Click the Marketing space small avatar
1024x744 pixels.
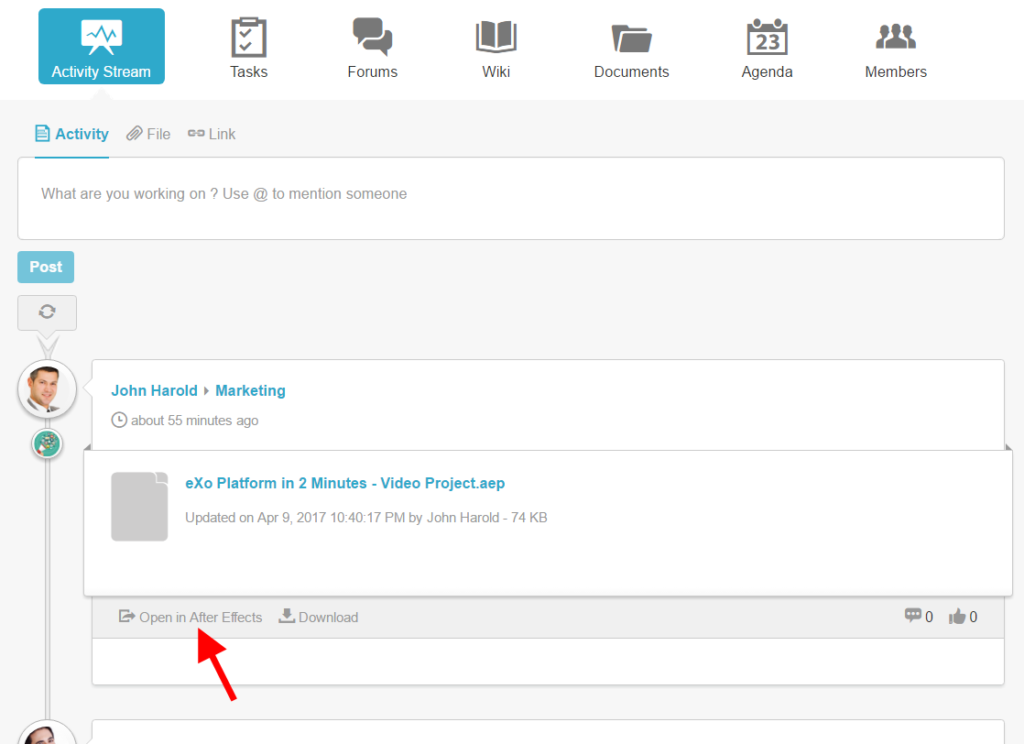coord(47,444)
